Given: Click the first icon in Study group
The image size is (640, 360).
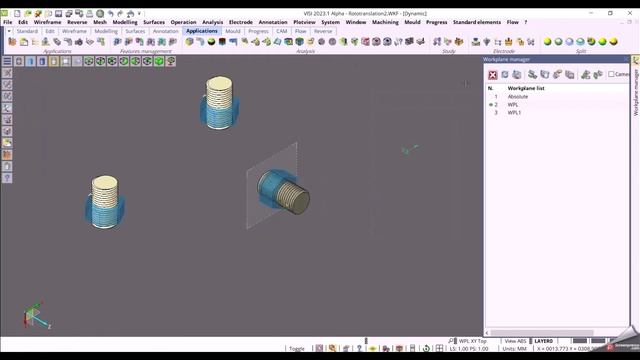Looking at the screenshot, I should point(437,42).
